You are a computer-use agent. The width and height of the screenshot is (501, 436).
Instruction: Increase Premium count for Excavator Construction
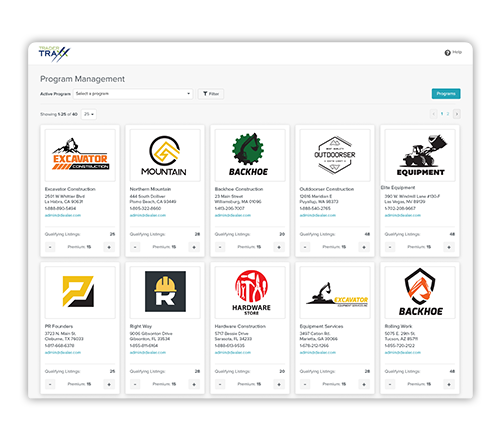pos(109,247)
